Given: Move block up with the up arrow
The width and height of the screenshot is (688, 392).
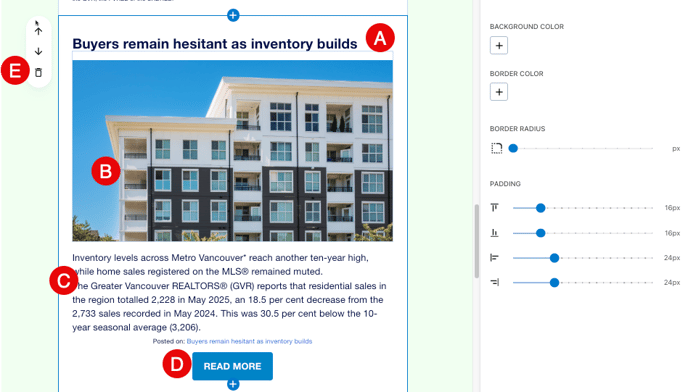Looking at the screenshot, I should click(39, 31).
